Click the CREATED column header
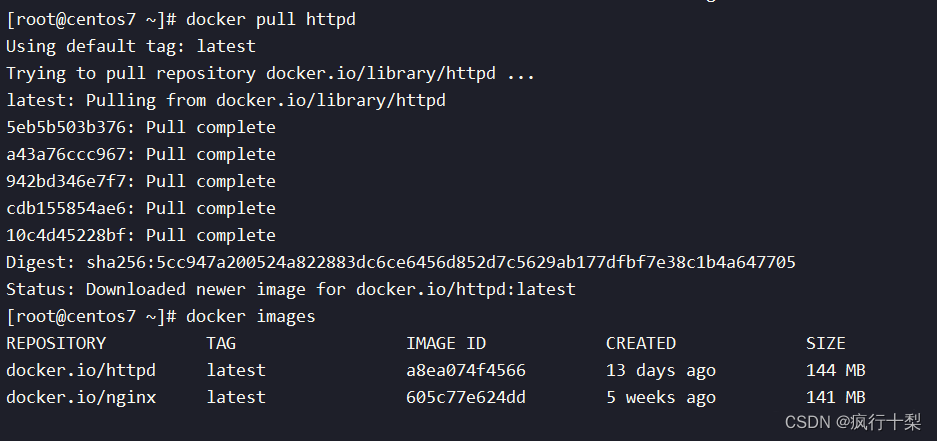The image size is (937, 441). (x=641, y=344)
